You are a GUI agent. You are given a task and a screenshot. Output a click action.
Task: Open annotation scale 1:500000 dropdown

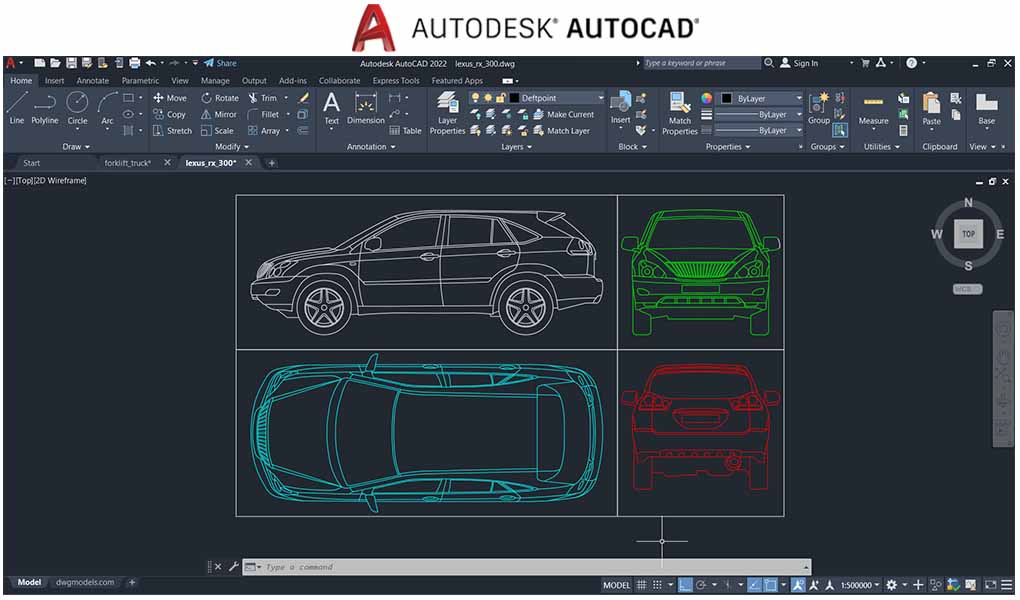860,585
